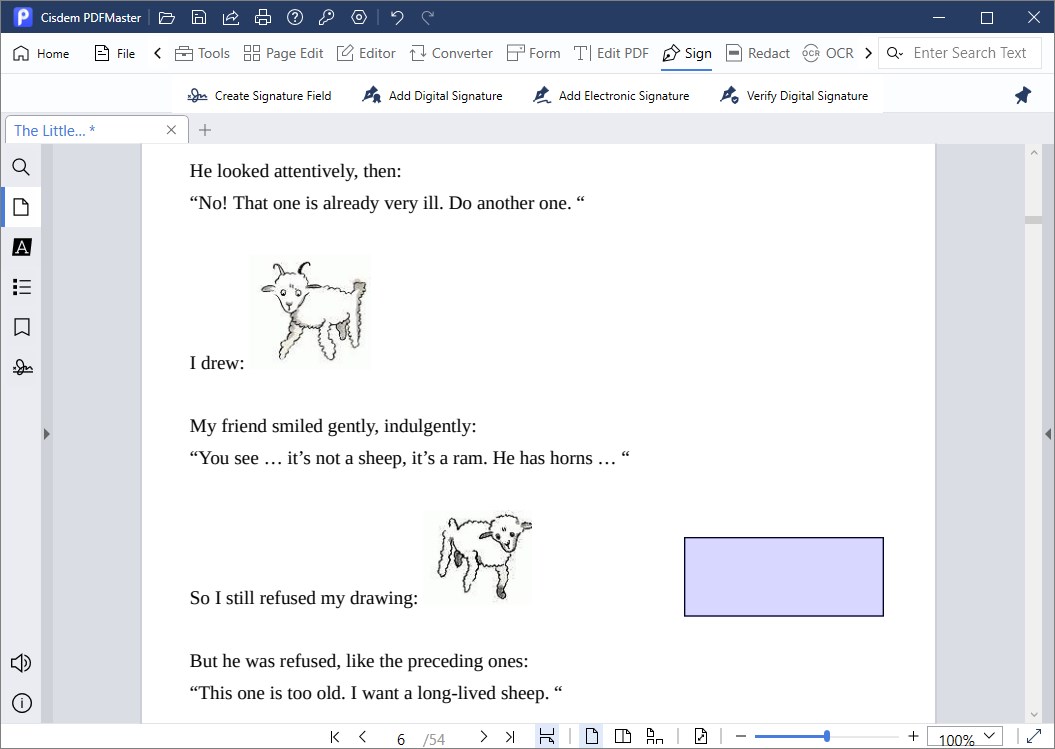Image resolution: width=1055 pixels, height=749 pixels.
Task: Open search options dropdown magnifier
Action: [894, 53]
